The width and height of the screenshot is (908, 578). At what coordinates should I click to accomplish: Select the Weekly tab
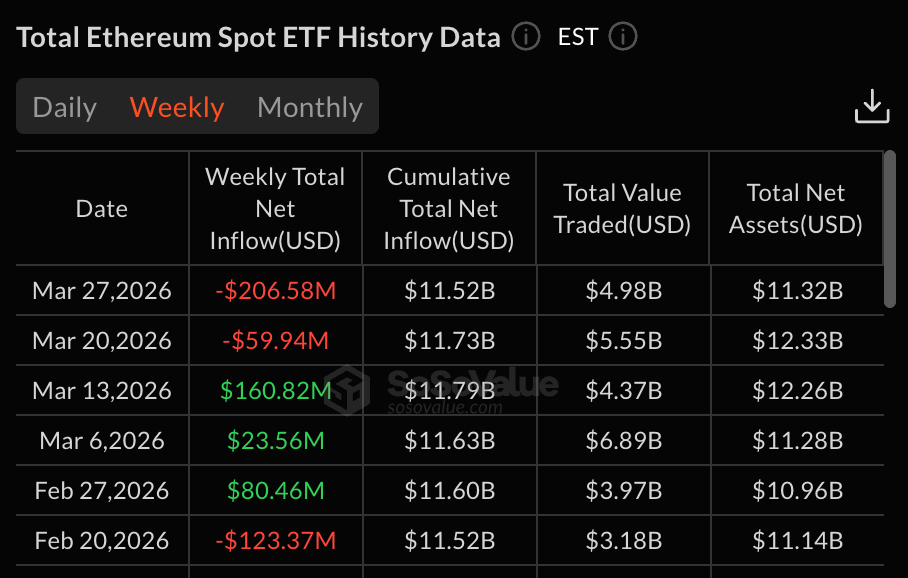[177, 107]
